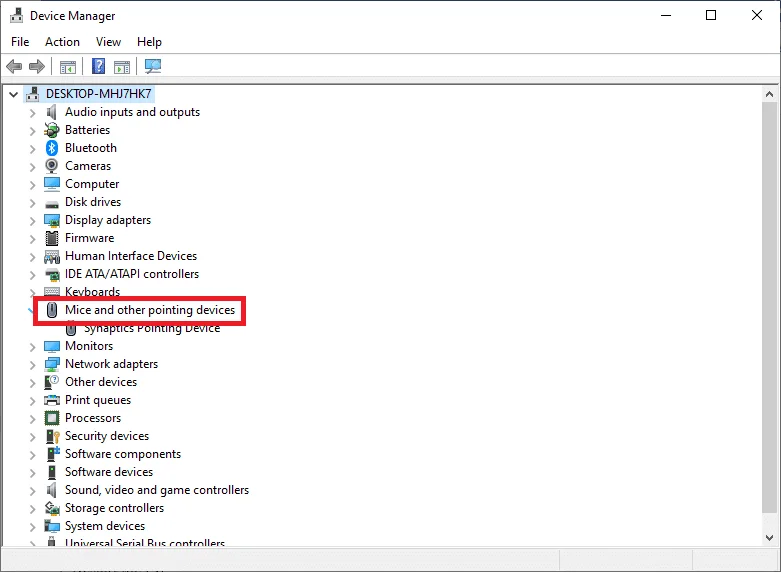
Task: Click the Firmware chip icon
Action: [x=52, y=238]
